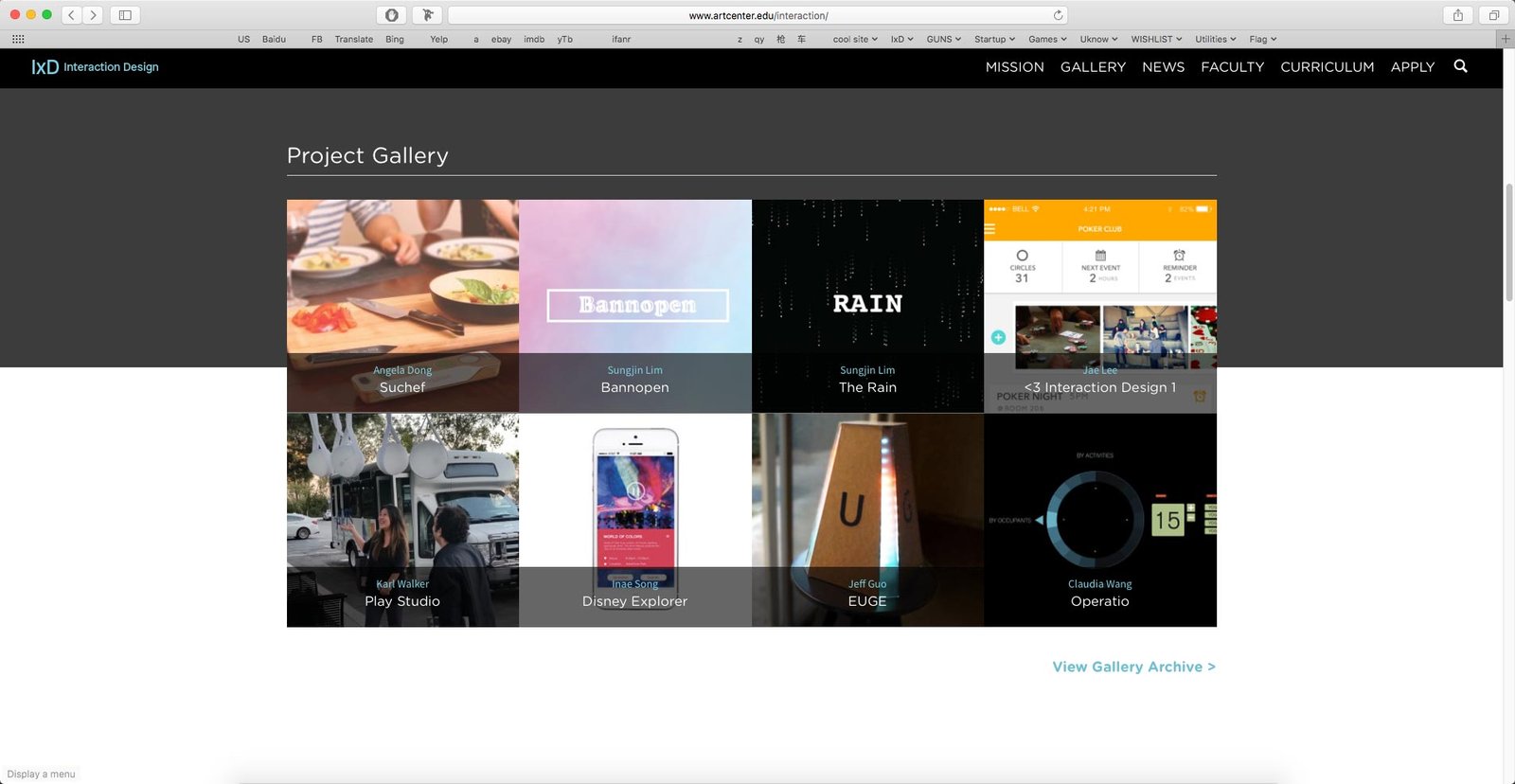This screenshot has height=784, width=1515.
Task: Expand the 'cool site' bookmarks folder
Action: 855,39
